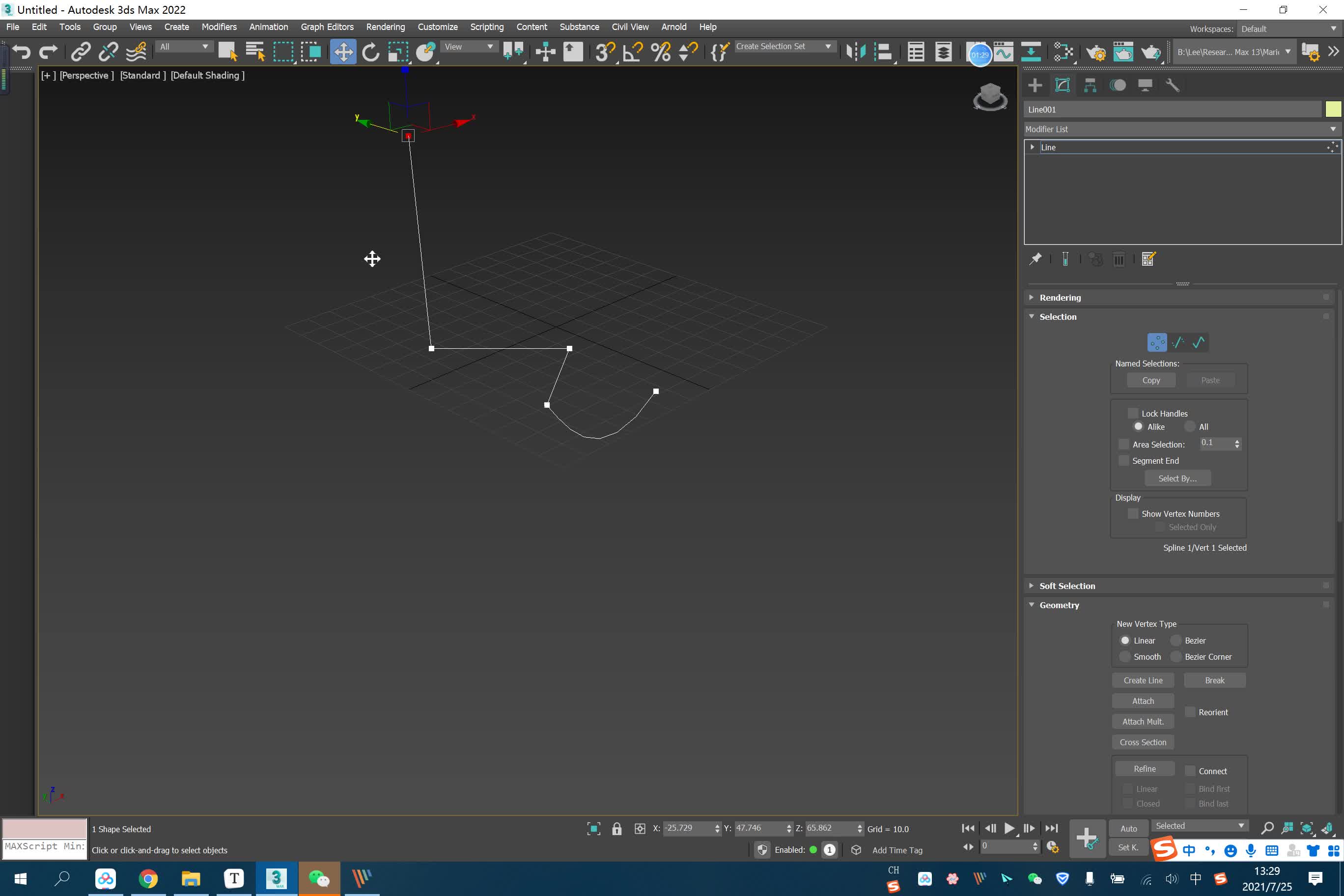
Task: Open the Modifier List dropdown
Action: tap(1333, 129)
